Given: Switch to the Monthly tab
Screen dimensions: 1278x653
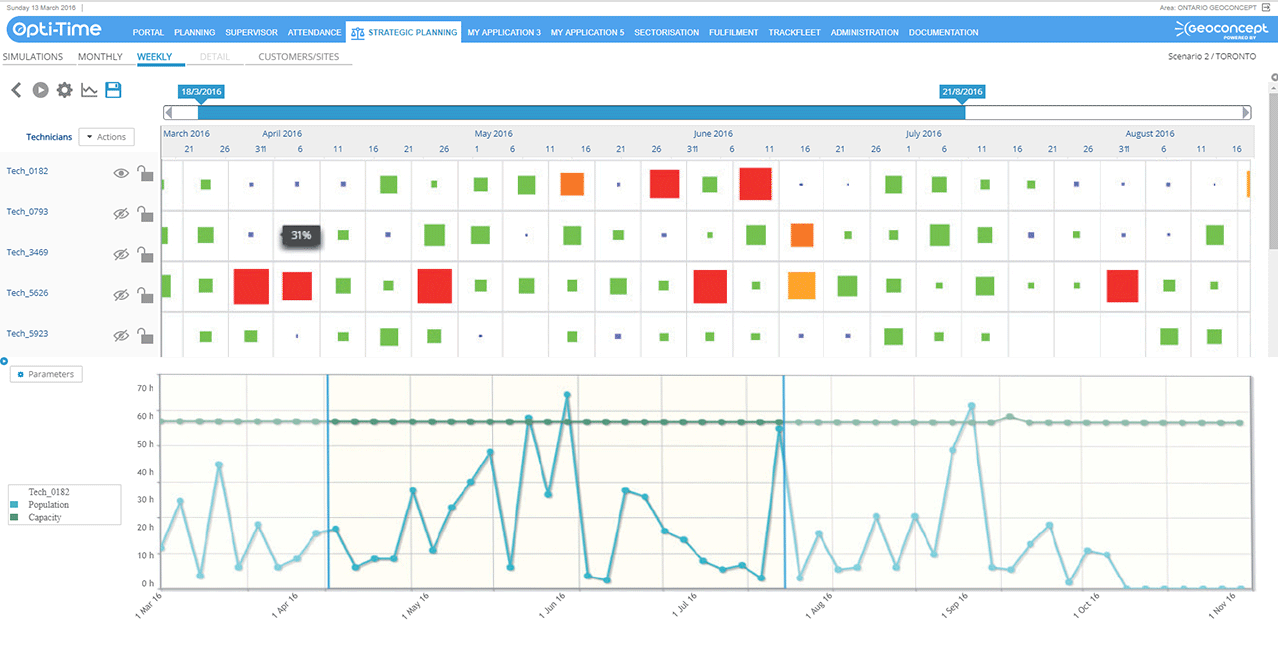Looking at the screenshot, I should [x=100, y=57].
